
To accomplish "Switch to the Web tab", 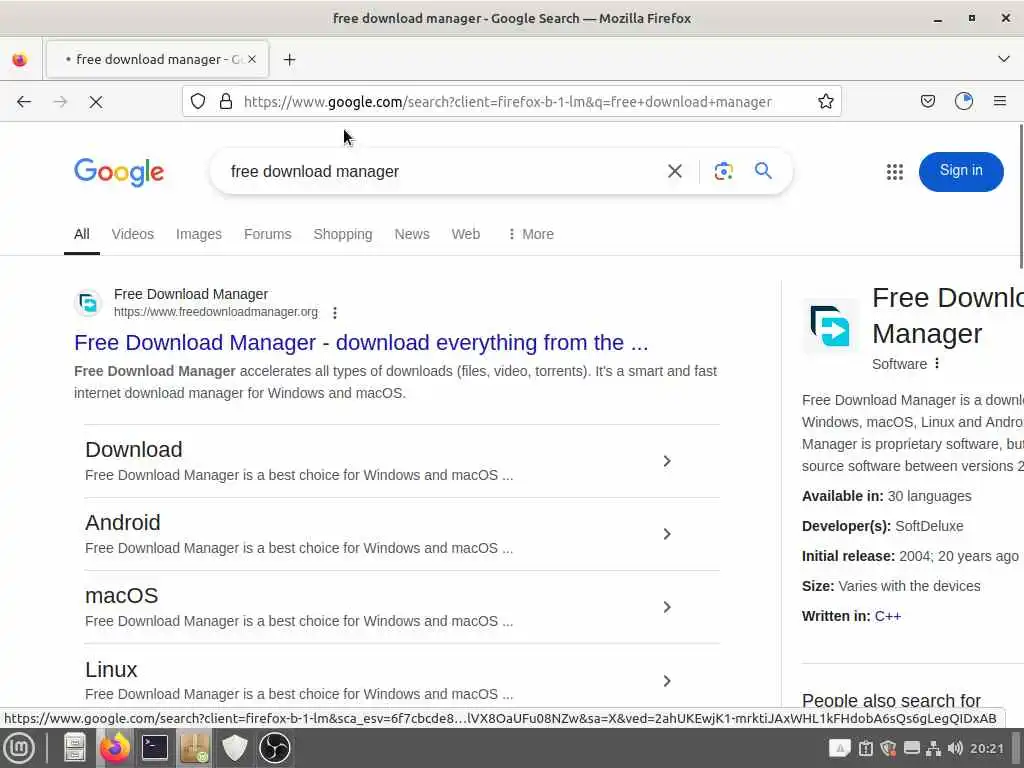I will [466, 234].
